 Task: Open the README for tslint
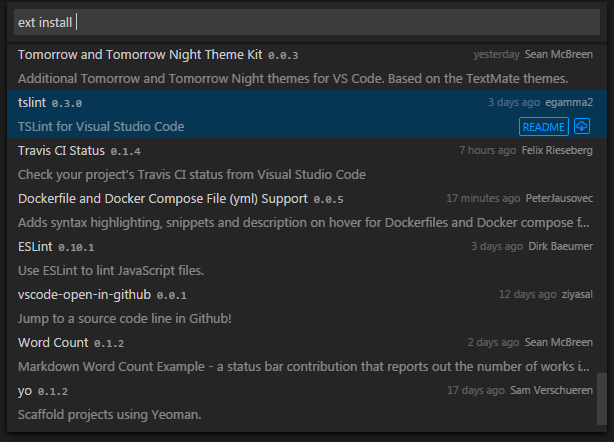[x=544, y=126]
